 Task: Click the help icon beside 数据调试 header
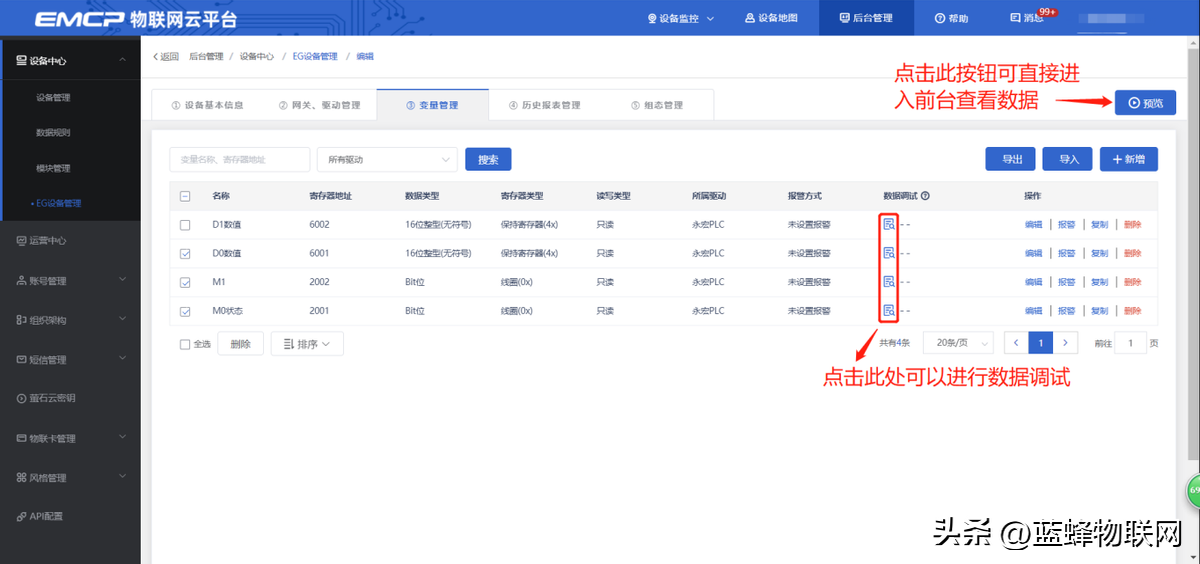(x=925, y=196)
